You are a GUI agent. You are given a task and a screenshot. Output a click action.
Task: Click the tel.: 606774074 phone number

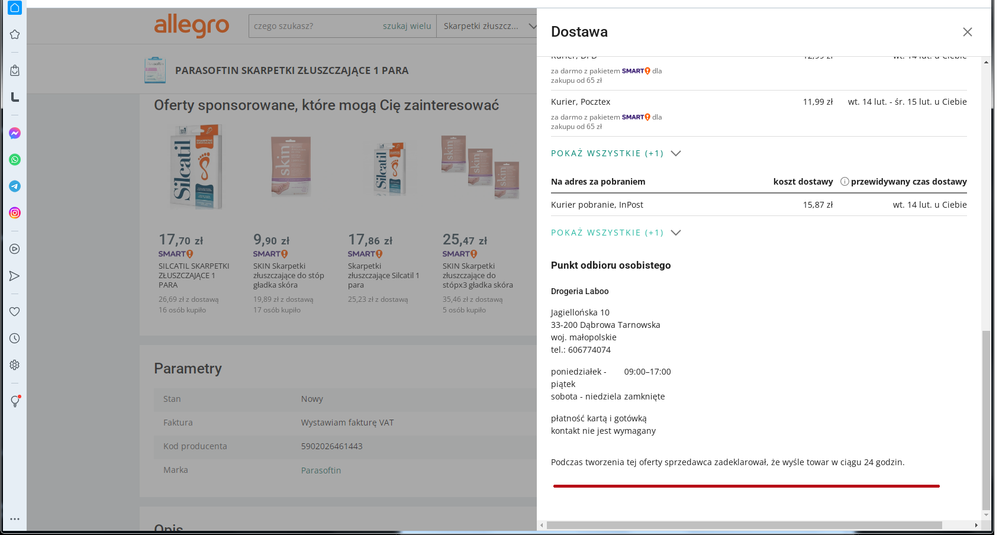click(581, 350)
